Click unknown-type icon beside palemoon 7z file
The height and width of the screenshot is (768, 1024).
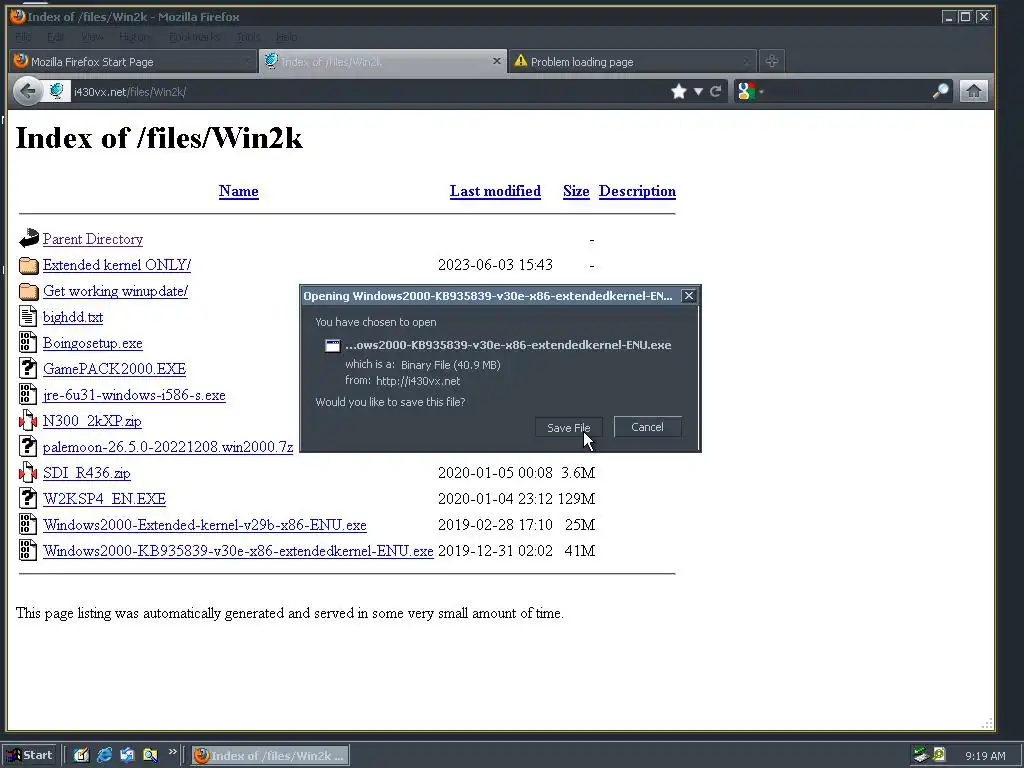click(28, 447)
